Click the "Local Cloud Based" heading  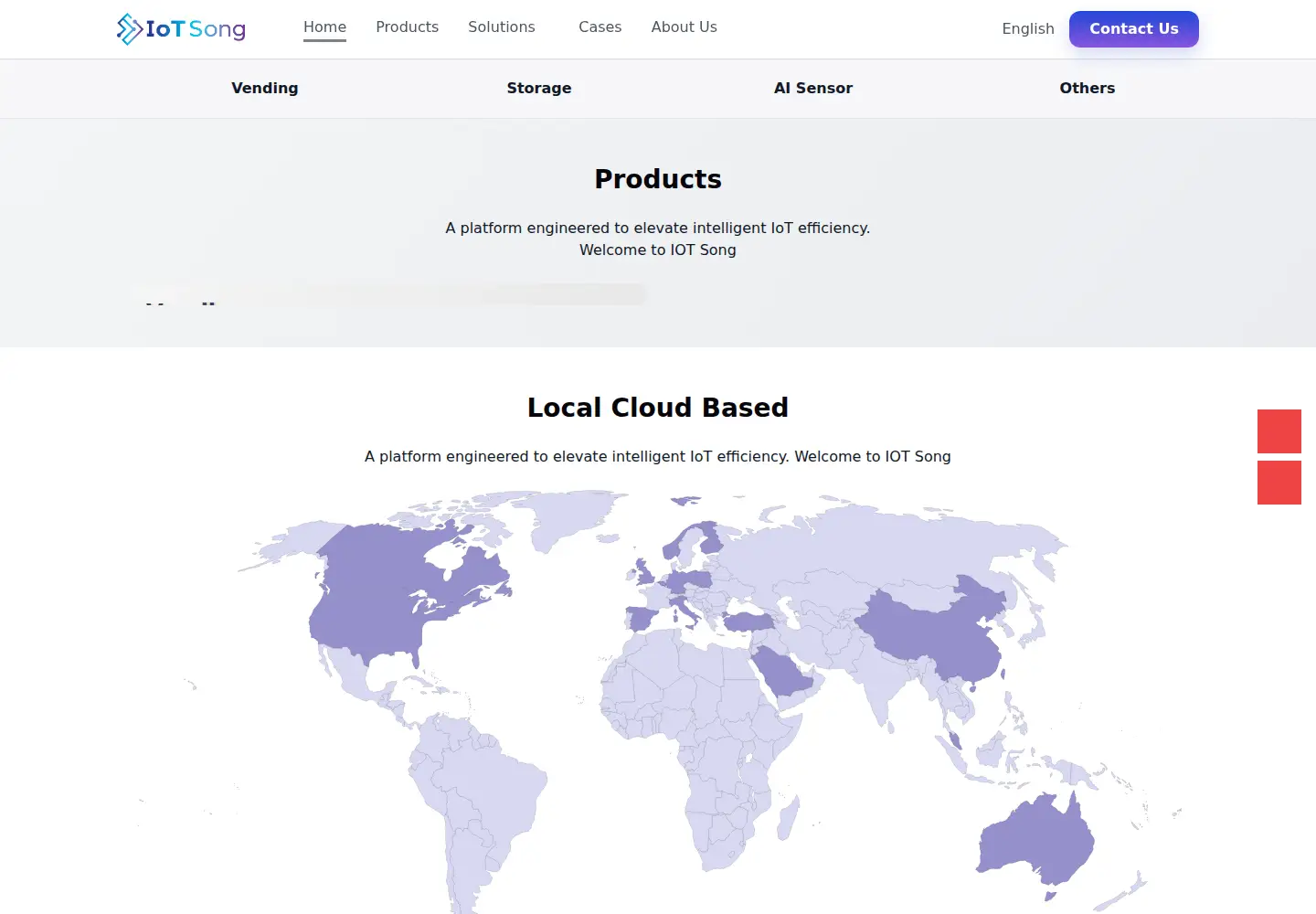pyautogui.click(x=658, y=407)
